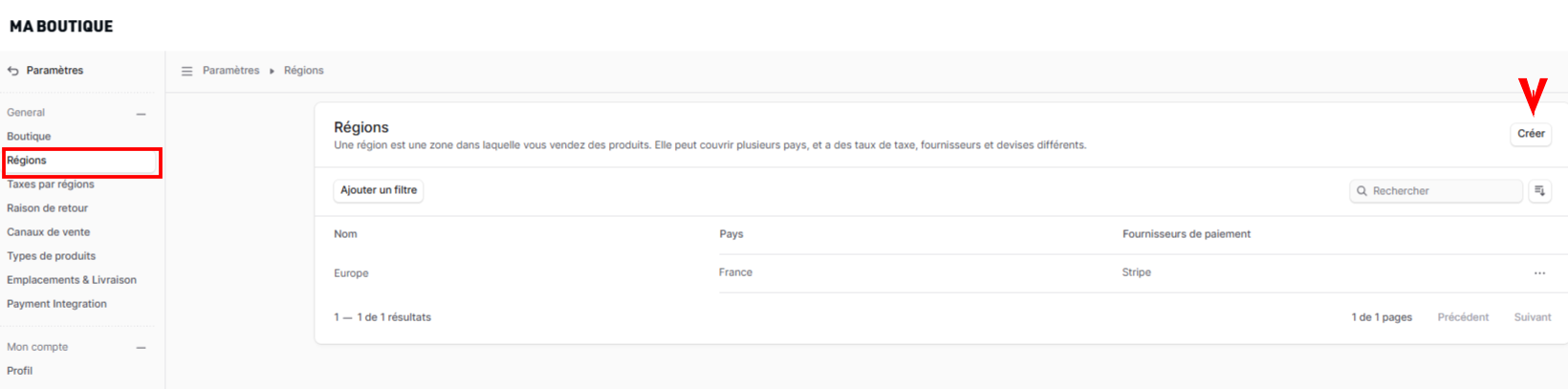Open the Europe region row
Viewport: 1568px width, 389px height.
click(941, 273)
